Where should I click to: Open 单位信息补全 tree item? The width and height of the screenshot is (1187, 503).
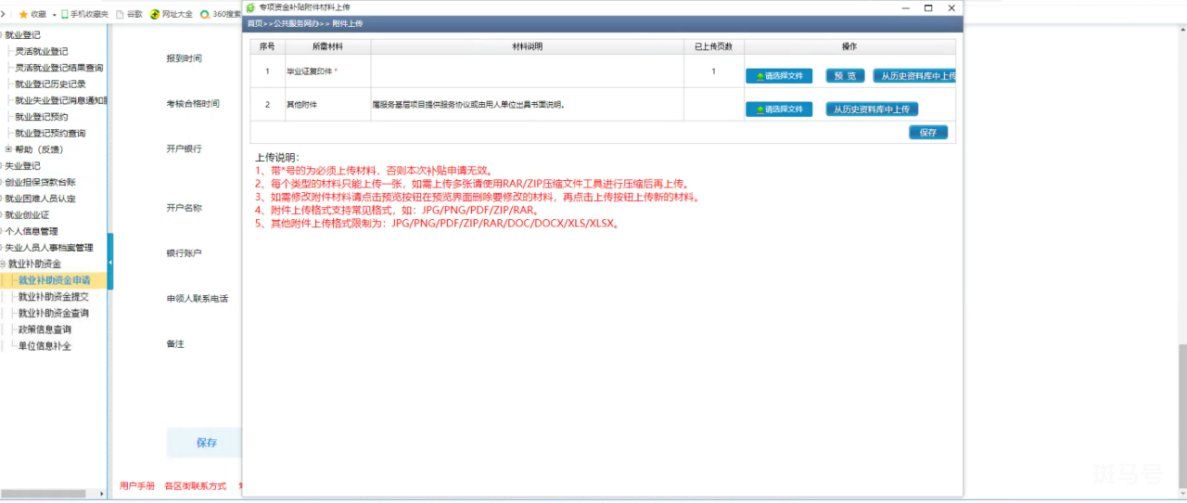tap(45, 346)
